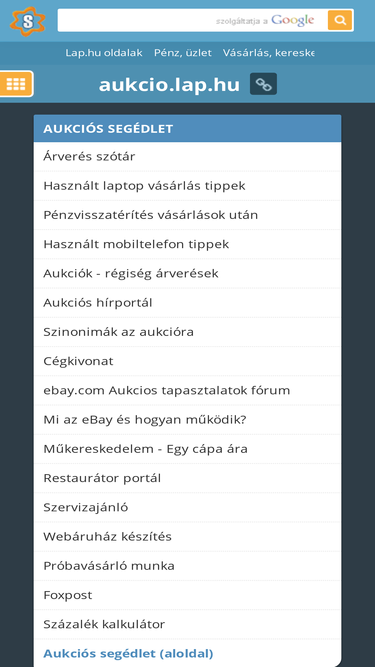Read Mi az eBay és hogyan működik?
The image size is (375, 667).
coord(145,420)
